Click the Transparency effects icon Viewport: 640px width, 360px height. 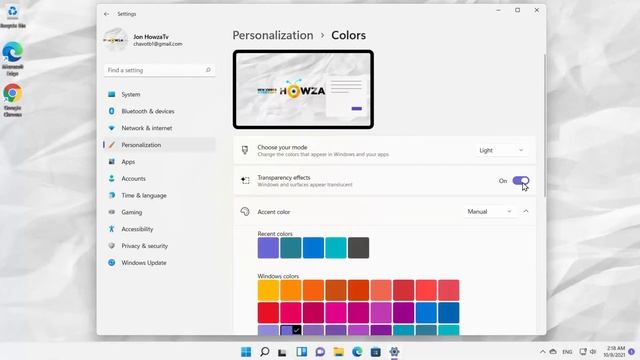[245, 180]
